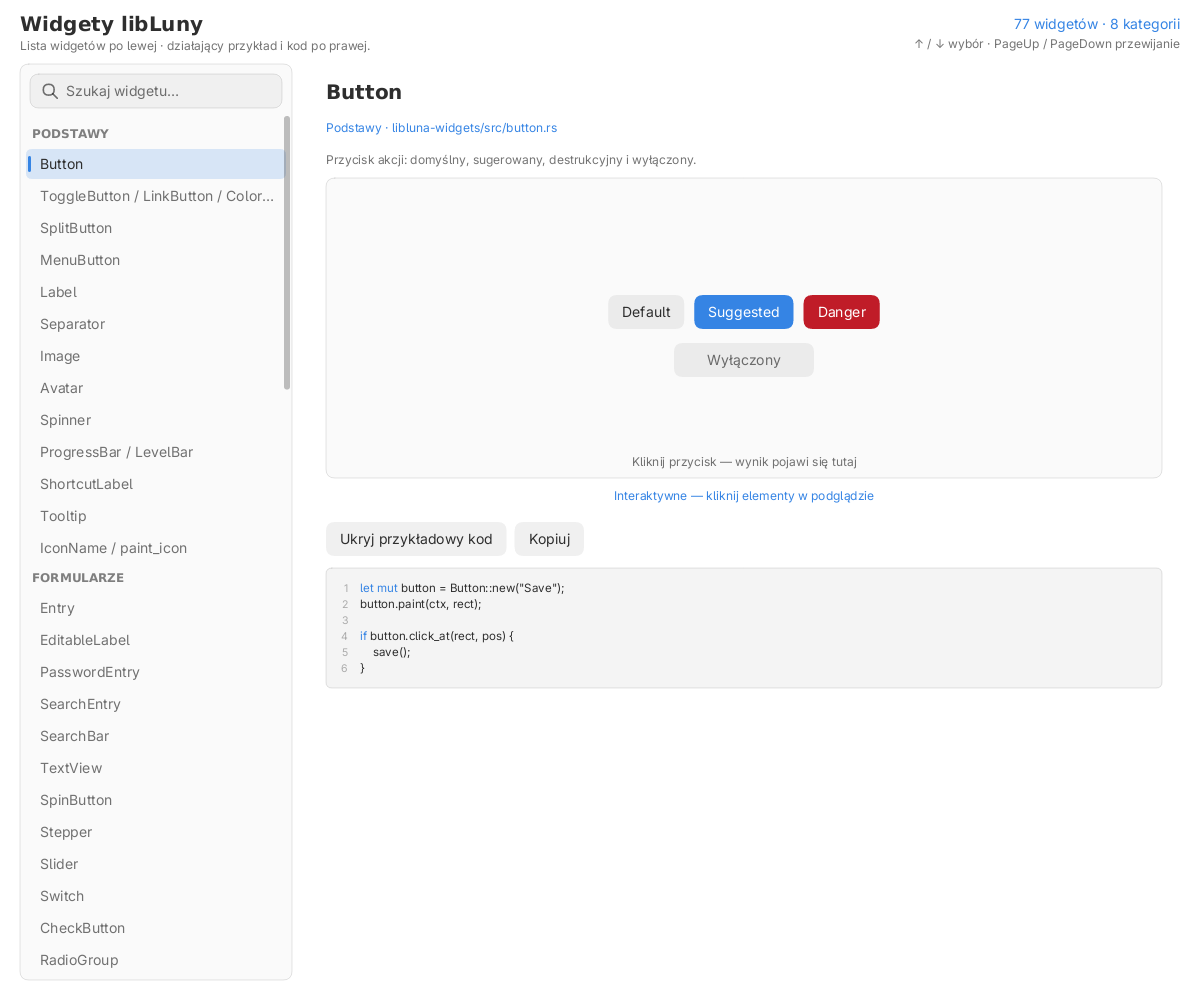Open the Image widget entry
The image size is (1200, 1000).
click(155, 356)
